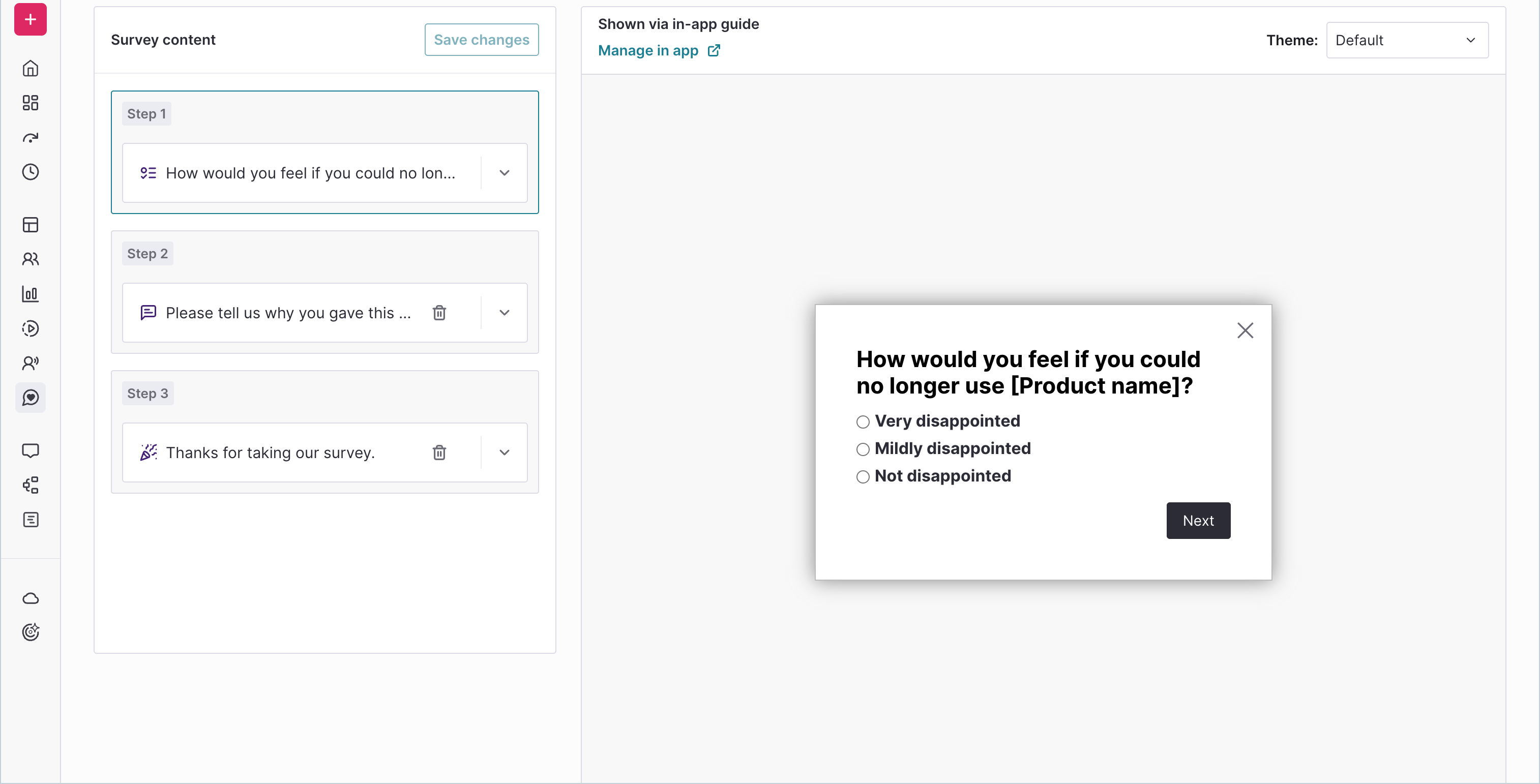The height and width of the screenshot is (784, 1540).
Task: Open the users group icon
Action: coord(31,259)
